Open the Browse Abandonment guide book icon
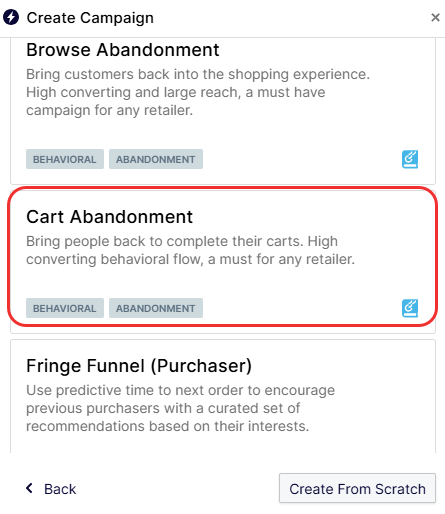This screenshot has height=514, width=445. [410, 159]
